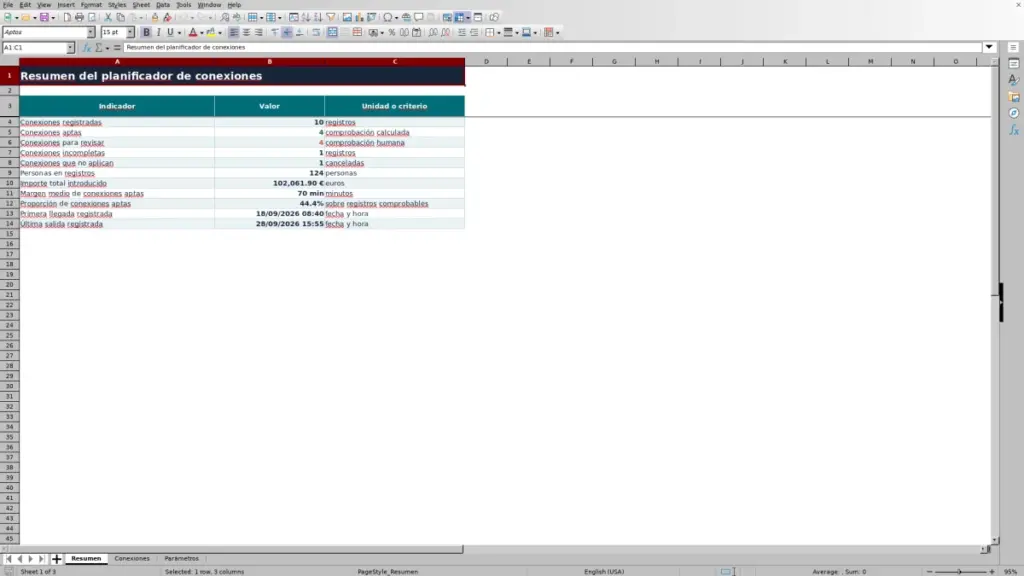Open font color dropdown arrow
Image resolution: width=1024 pixels, height=576 pixels.
(202, 33)
